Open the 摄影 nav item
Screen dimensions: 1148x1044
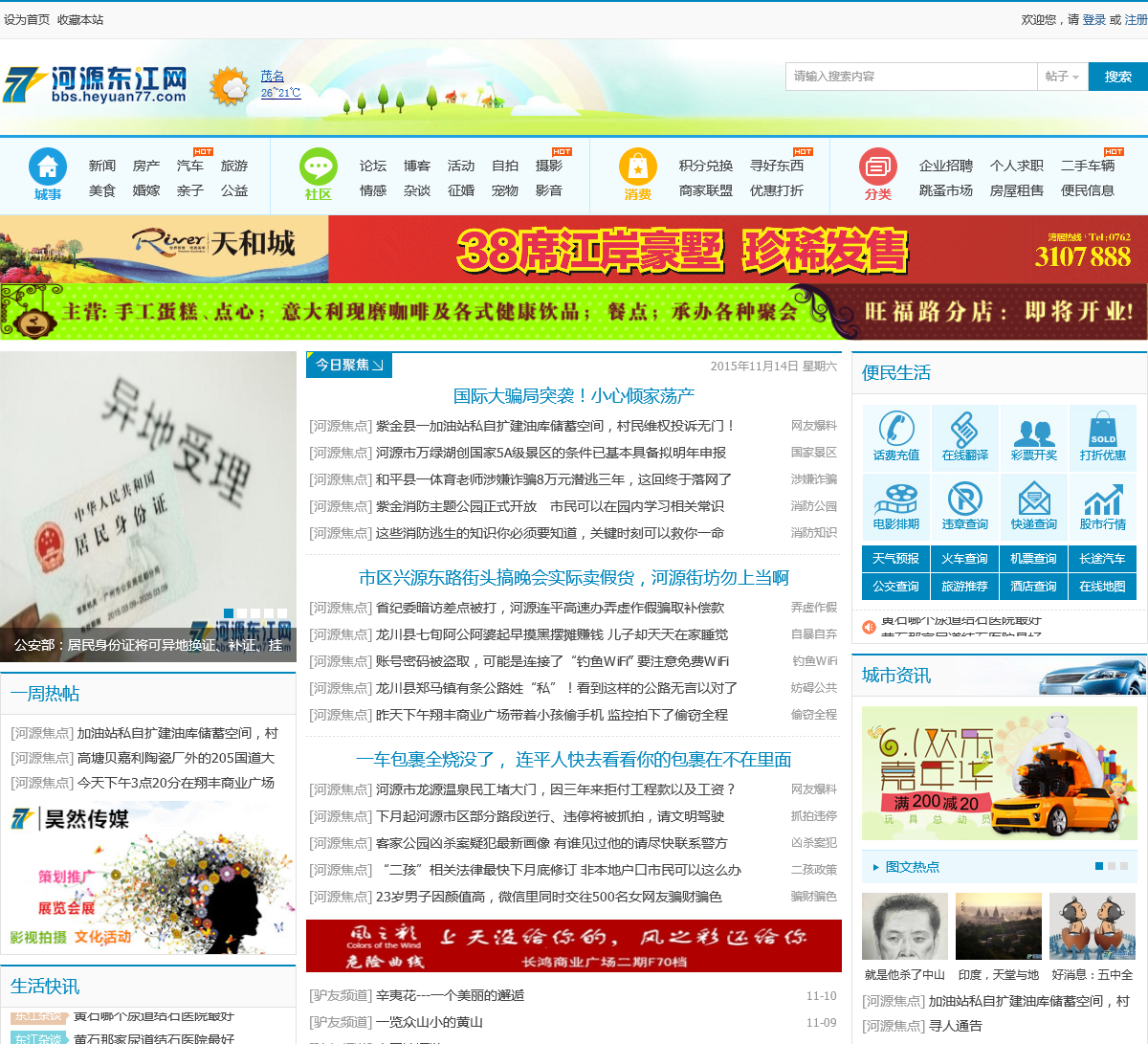pyautogui.click(x=549, y=166)
